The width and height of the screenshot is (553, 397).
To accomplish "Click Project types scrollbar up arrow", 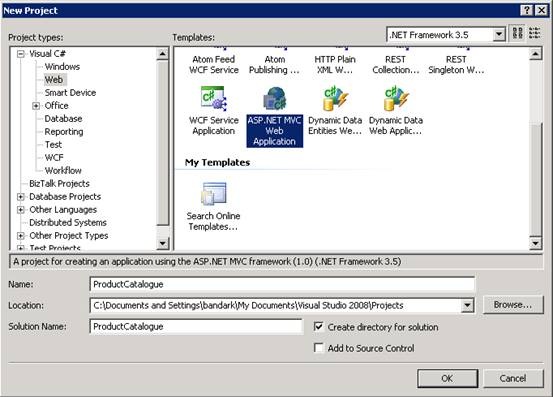I will click(x=162, y=54).
